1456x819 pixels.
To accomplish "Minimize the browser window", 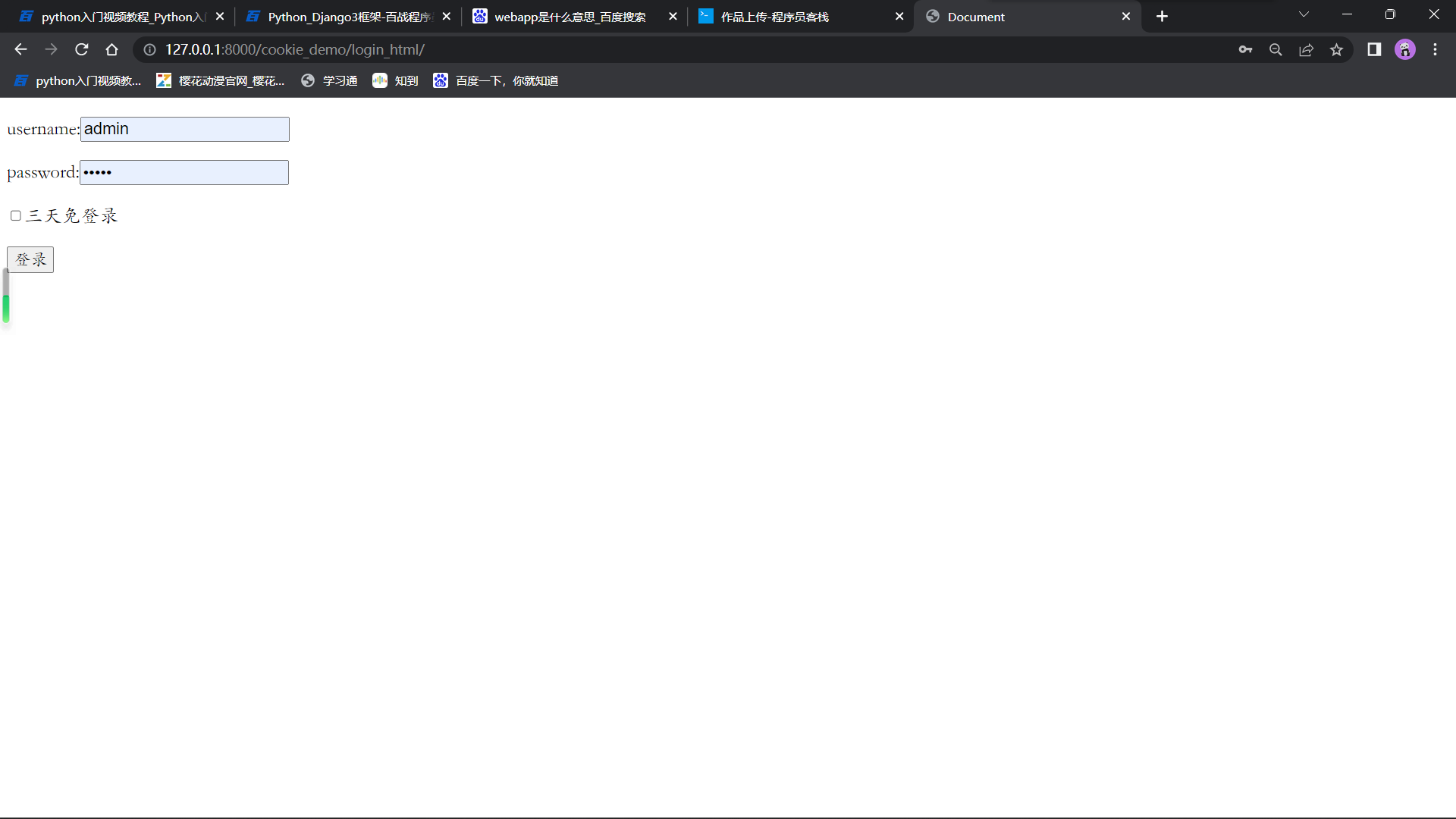I will [x=1347, y=14].
